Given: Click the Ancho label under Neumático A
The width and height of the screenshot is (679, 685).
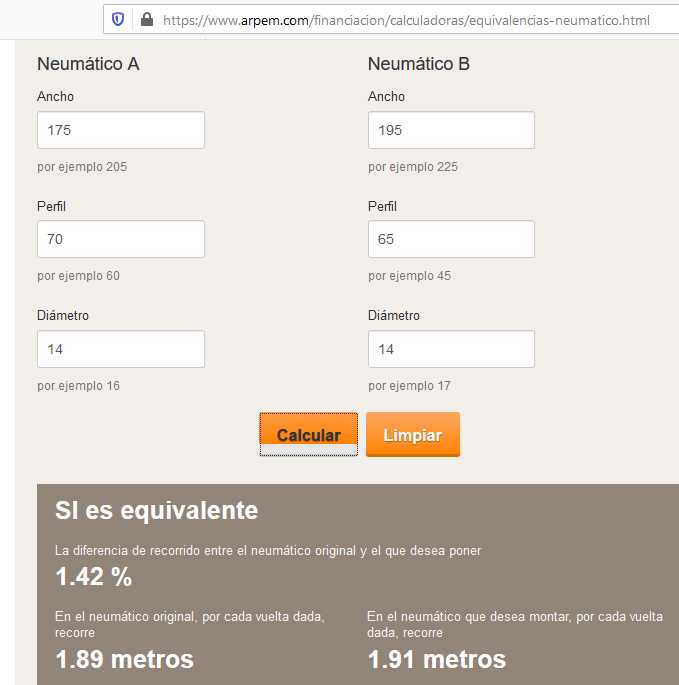Looking at the screenshot, I should click(55, 97).
